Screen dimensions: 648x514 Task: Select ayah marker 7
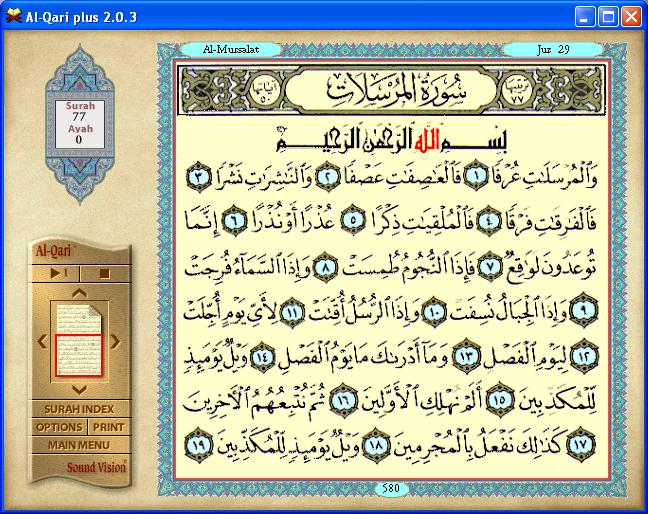491,267
